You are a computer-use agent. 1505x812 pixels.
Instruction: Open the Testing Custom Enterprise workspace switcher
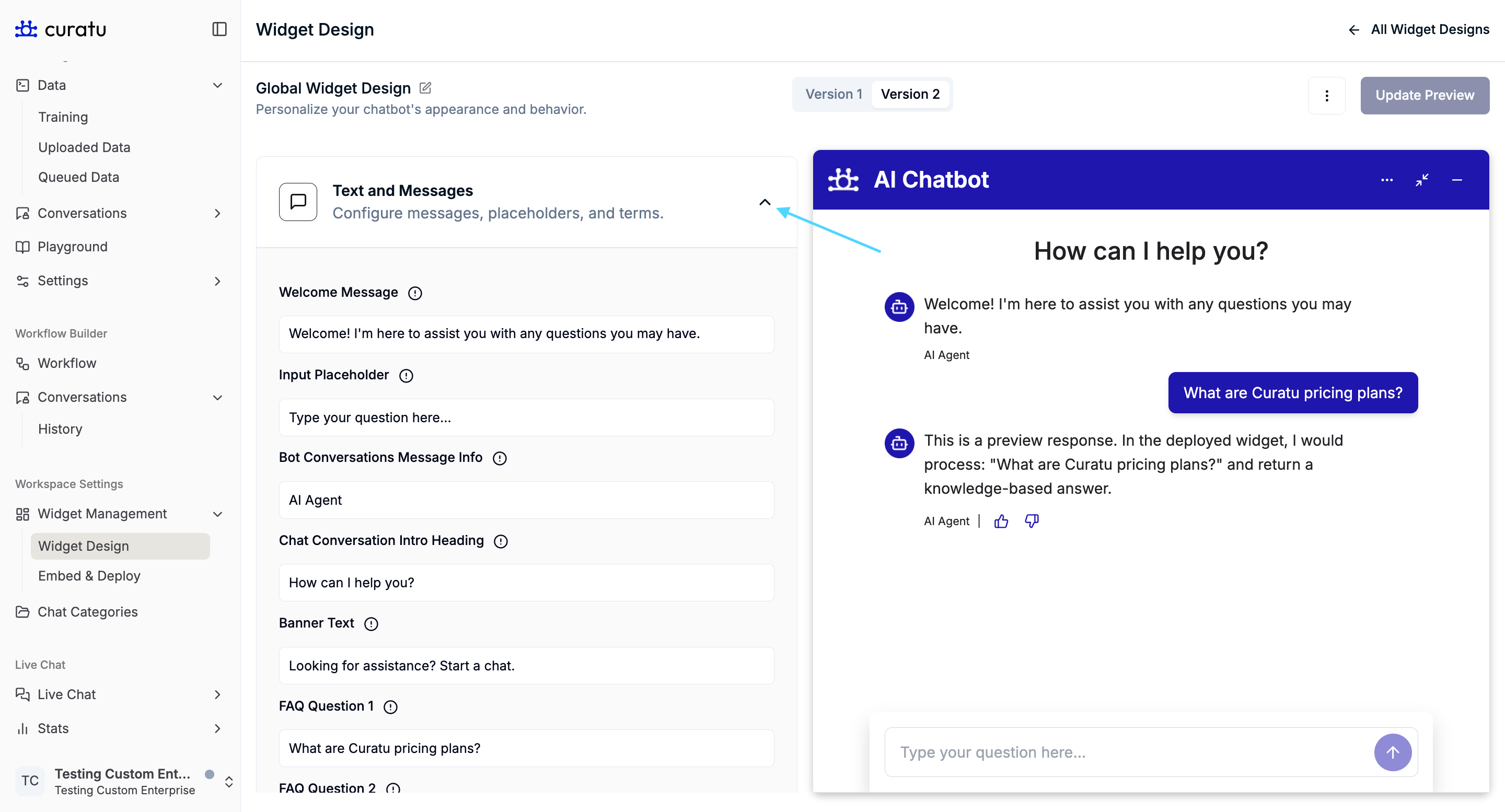(229, 782)
